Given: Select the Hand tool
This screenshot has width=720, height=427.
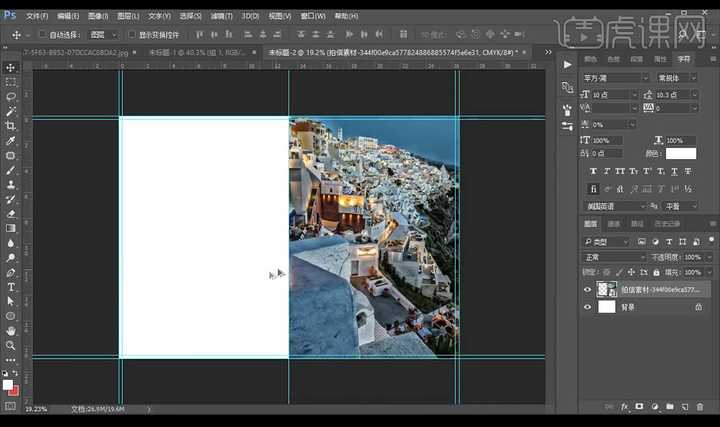Looking at the screenshot, I should pyautogui.click(x=11, y=331).
